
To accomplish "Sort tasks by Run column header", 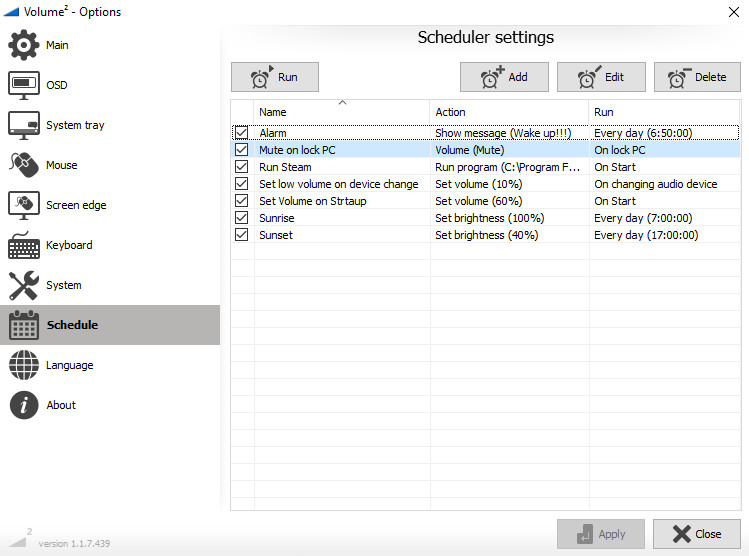I will [x=664, y=112].
